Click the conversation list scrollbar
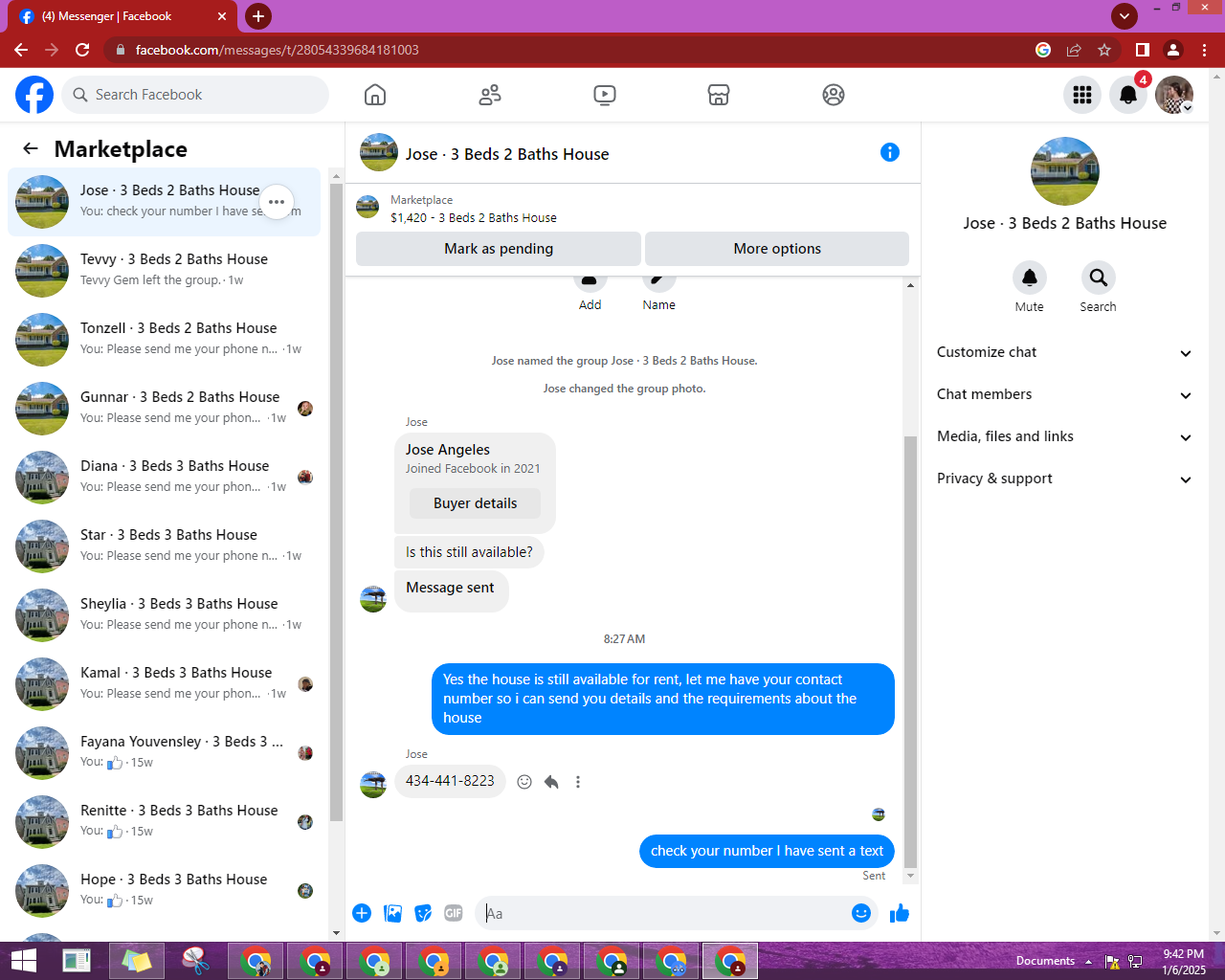Viewport: 1225px width, 980px height. click(x=336, y=502)
